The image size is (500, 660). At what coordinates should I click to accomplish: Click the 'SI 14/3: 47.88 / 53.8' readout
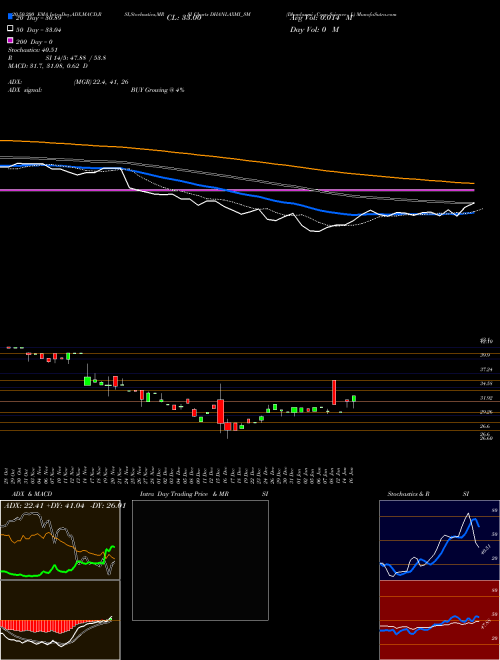coord(76,58)
